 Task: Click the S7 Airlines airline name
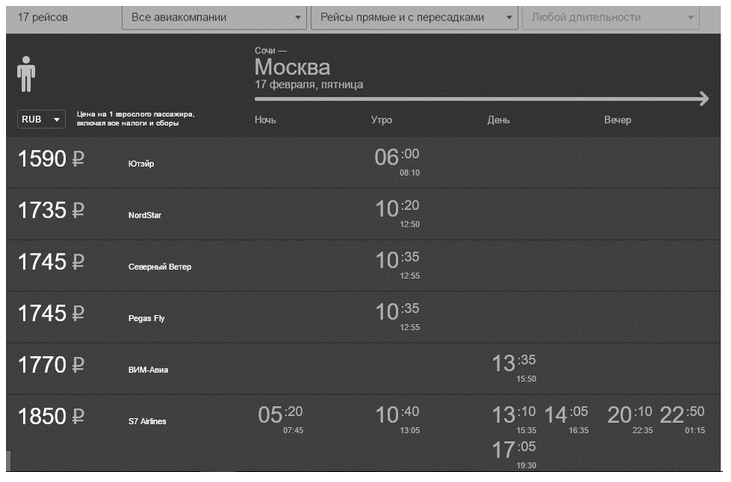click(x=147, y=421)
